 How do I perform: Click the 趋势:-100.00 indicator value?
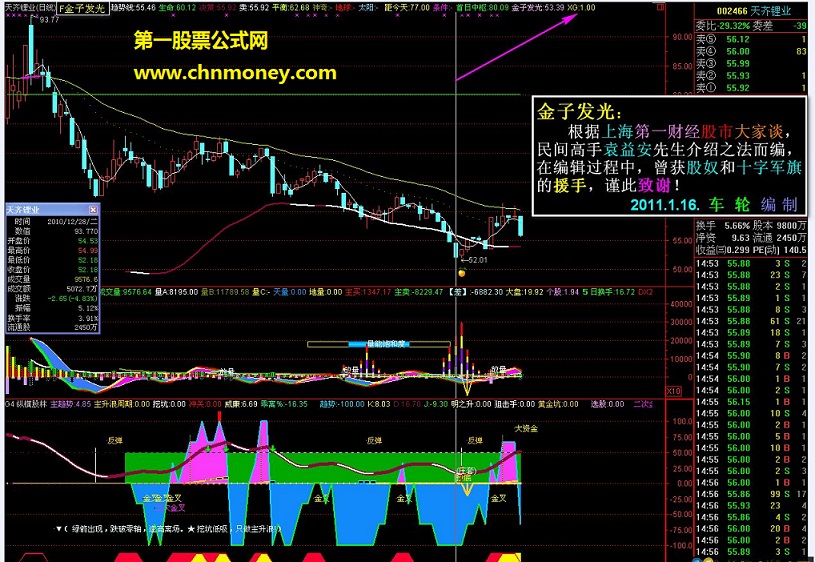point(342,404)
